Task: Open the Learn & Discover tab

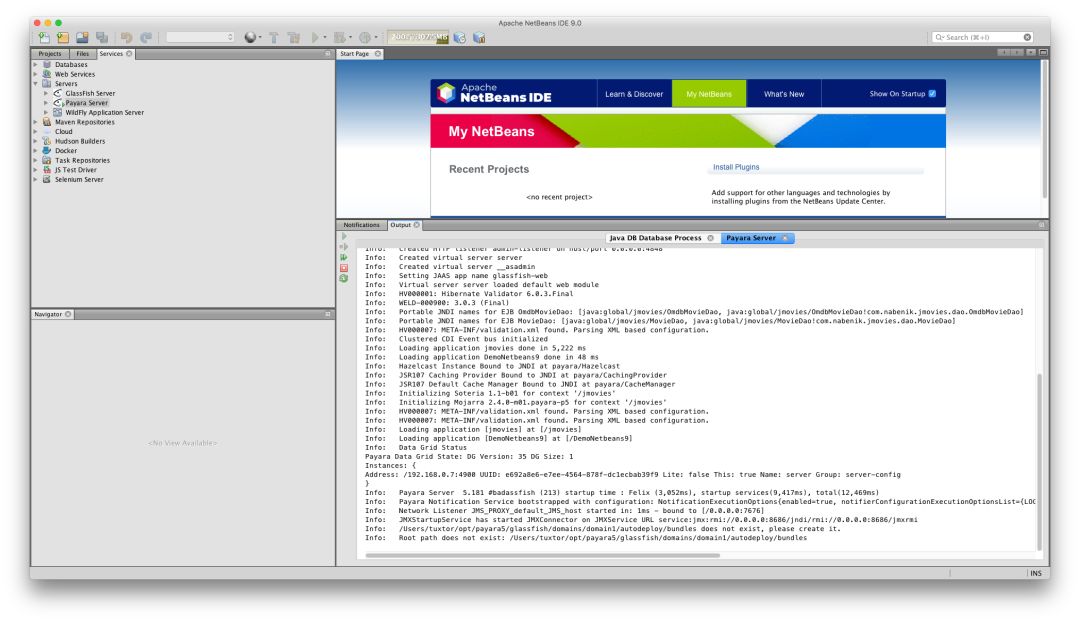Action: coord(634,94)
